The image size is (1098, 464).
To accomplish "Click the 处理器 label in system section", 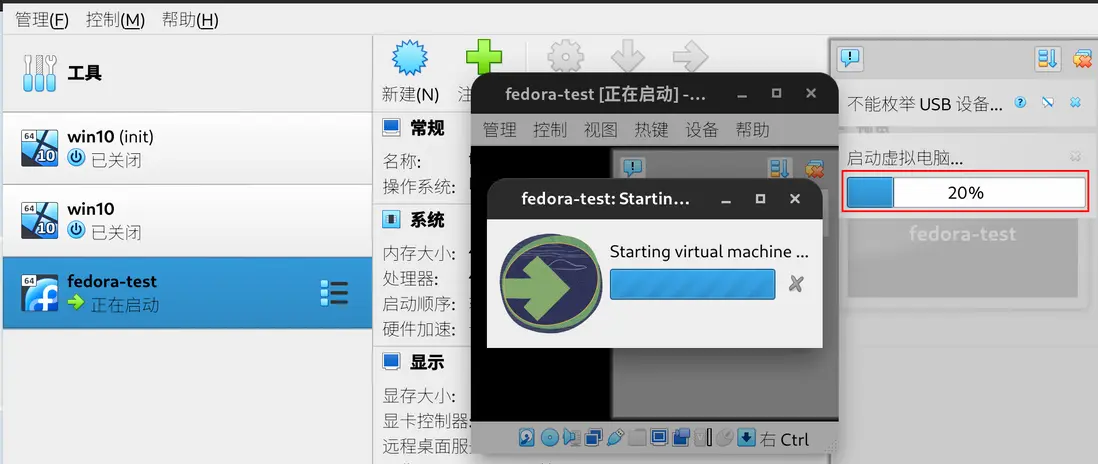I will (410, 279).
